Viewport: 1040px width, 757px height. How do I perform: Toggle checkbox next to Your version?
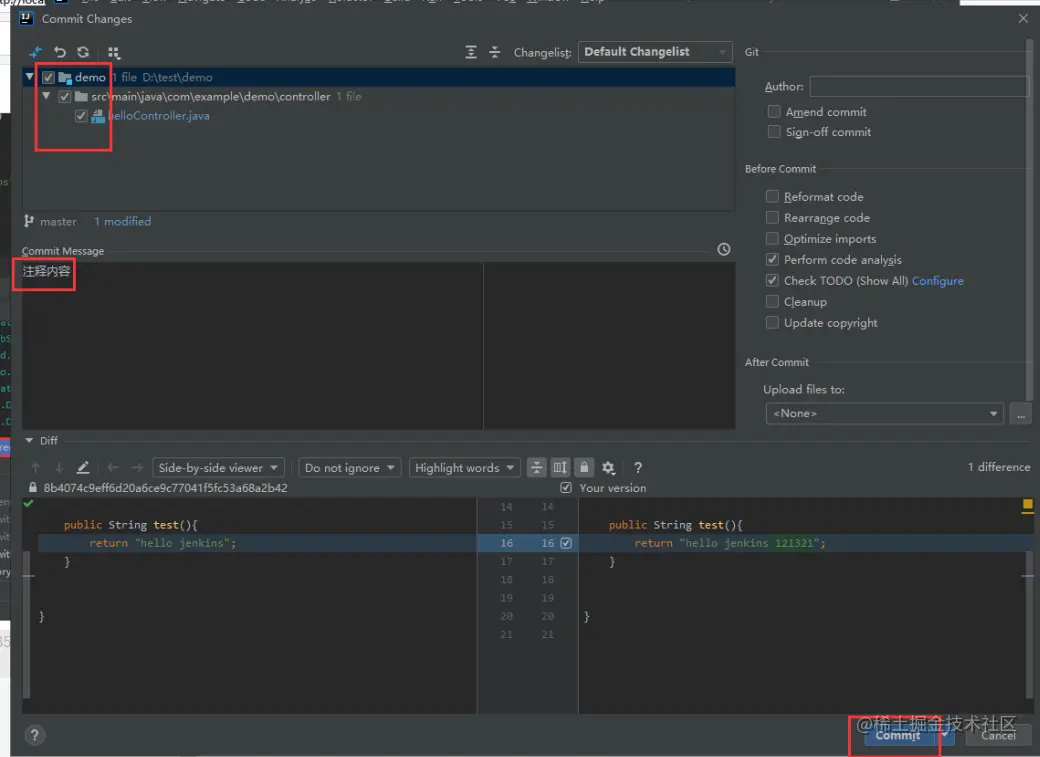coord(566,488)
